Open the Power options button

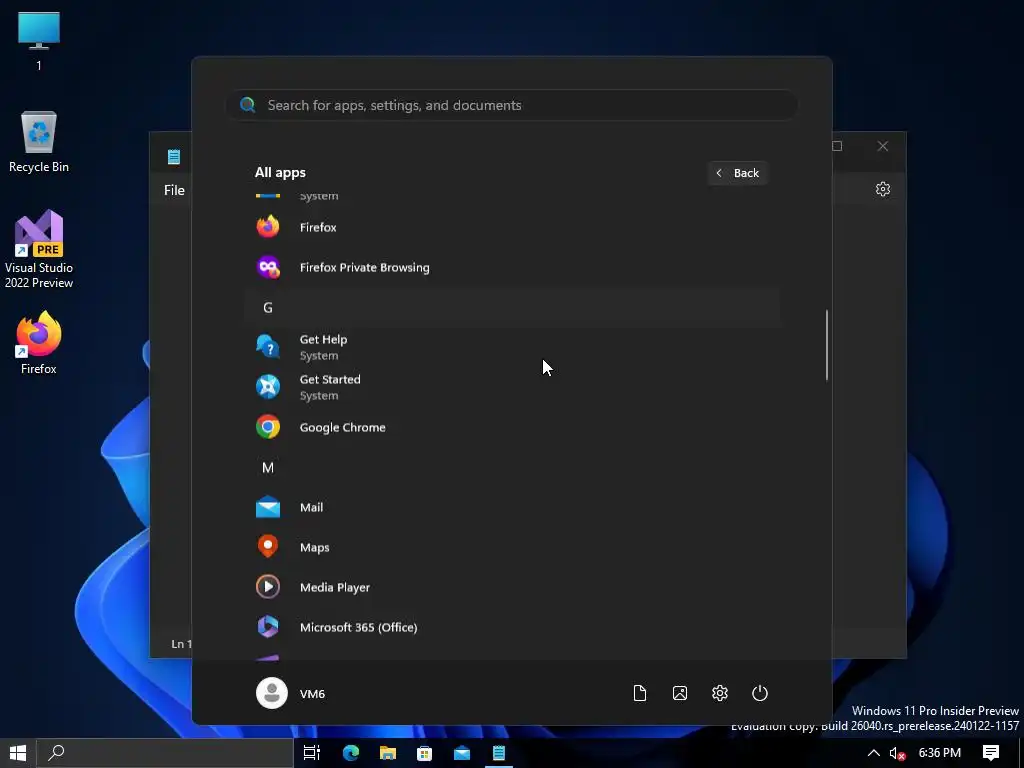(x=760, y=693)
